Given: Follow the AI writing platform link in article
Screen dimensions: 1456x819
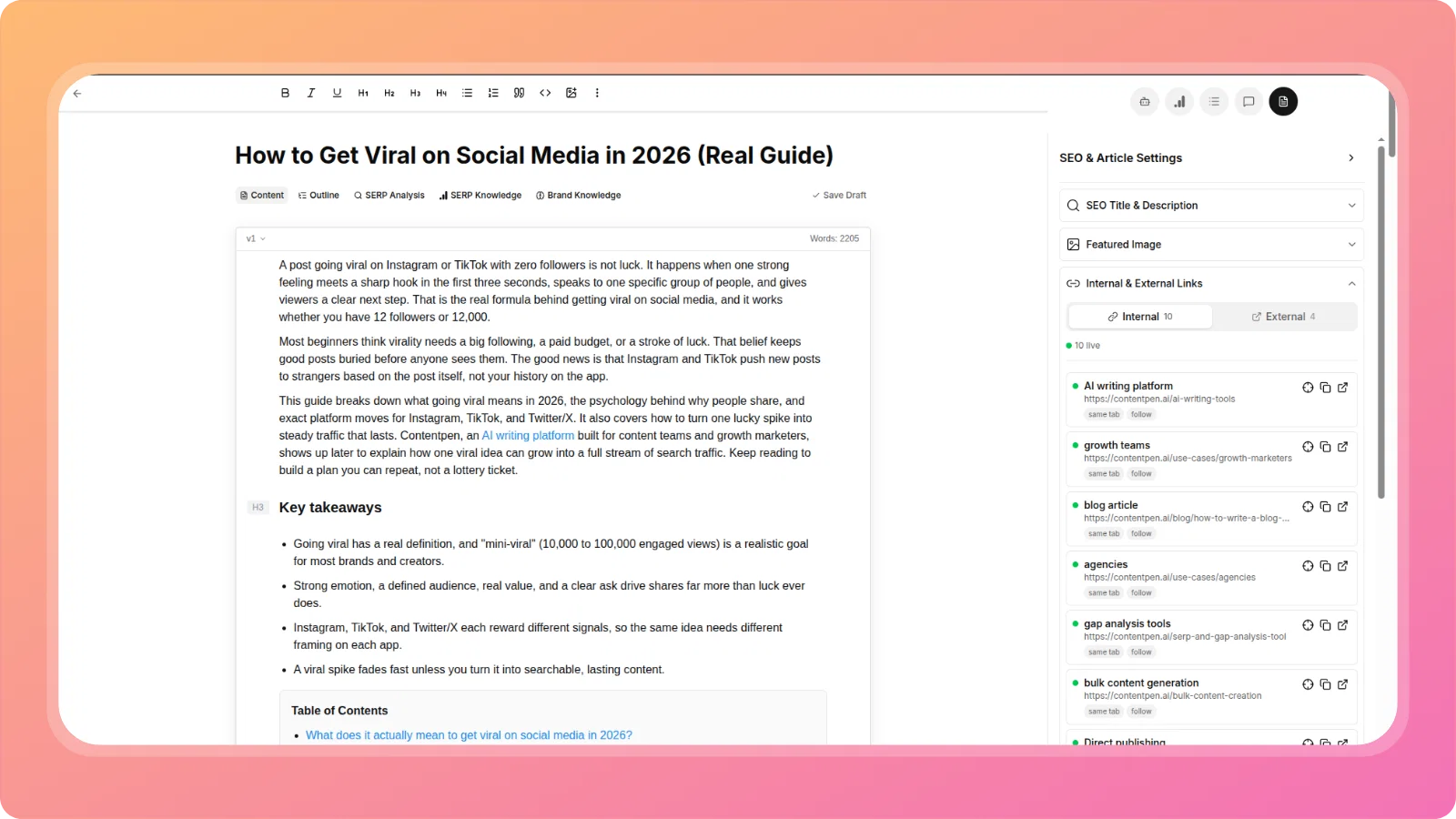Looking at the screenshot, I should pos(528,436).
